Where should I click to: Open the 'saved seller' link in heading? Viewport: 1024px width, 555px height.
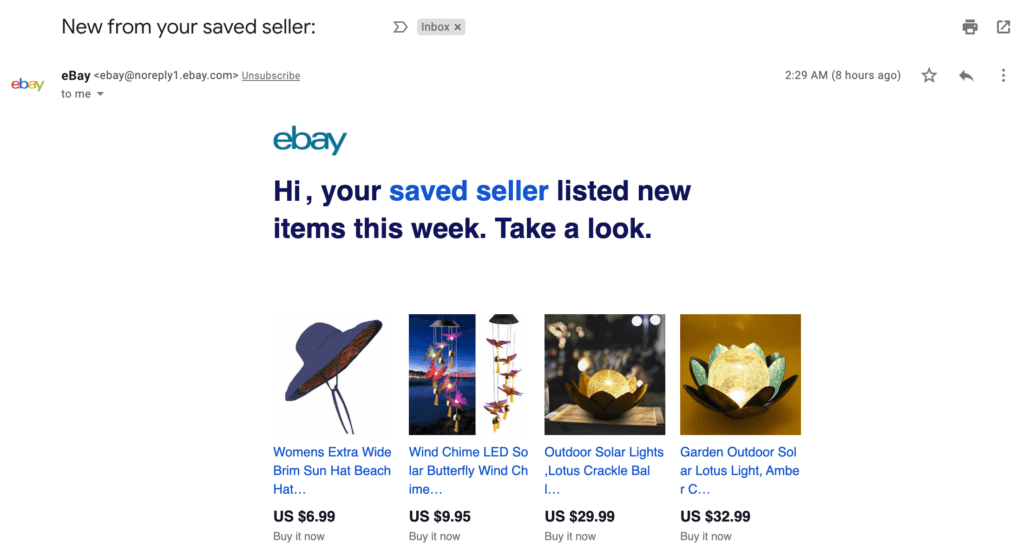click(x=468, y=190)
